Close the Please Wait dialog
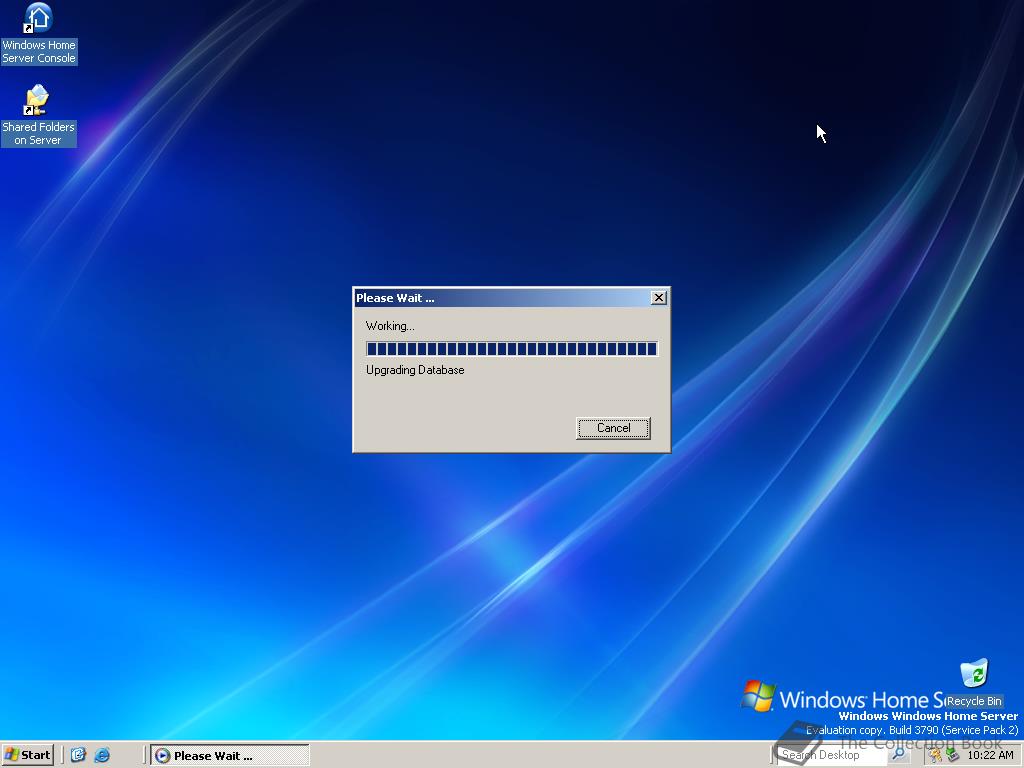The image size is (1024, 768). pos(659,298)
